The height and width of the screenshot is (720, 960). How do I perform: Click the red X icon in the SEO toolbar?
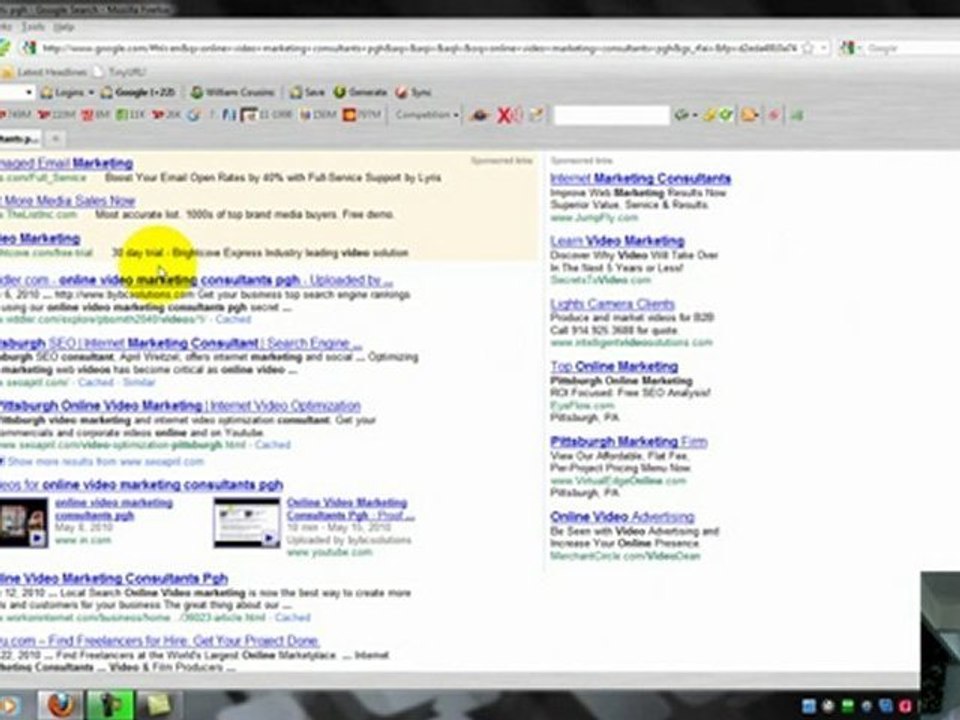pyautogui.click(x=506, y=114)
